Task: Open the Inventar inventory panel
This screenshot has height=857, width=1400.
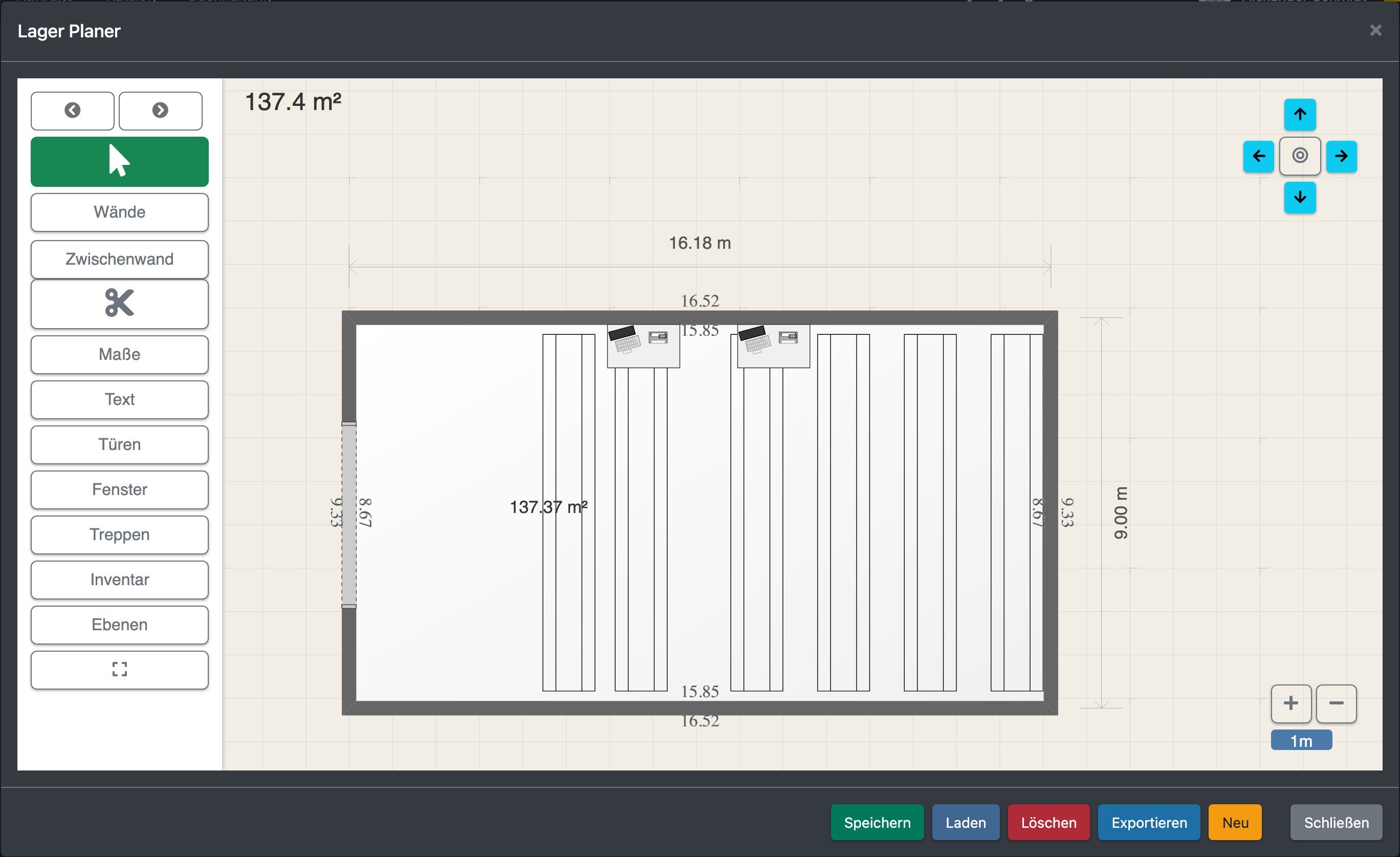Action: pos(119,580)
